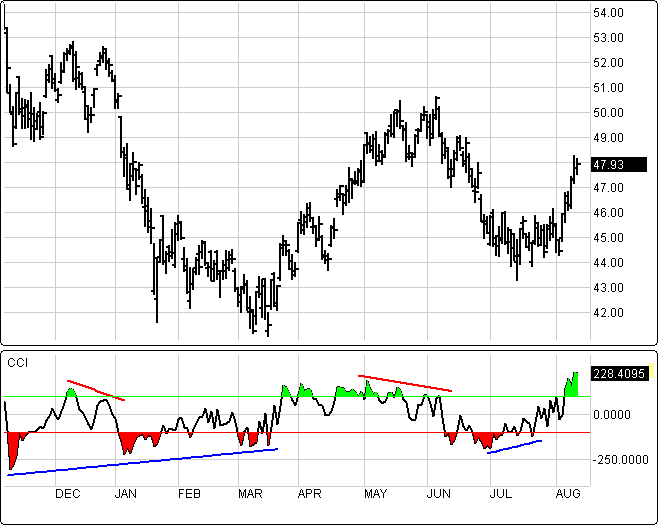Click the 49.00 price axis label
Screen dimensions: 658x525
point(608,138)
